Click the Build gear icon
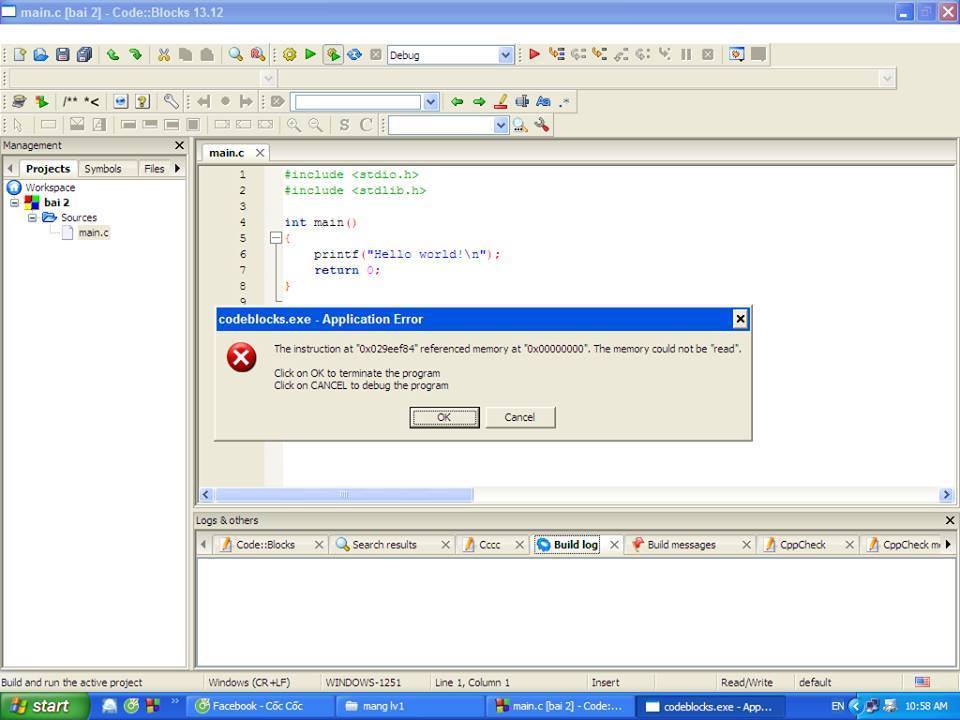Screen dimensions: 960x720 pyautogui.click(x=290, y=55)
